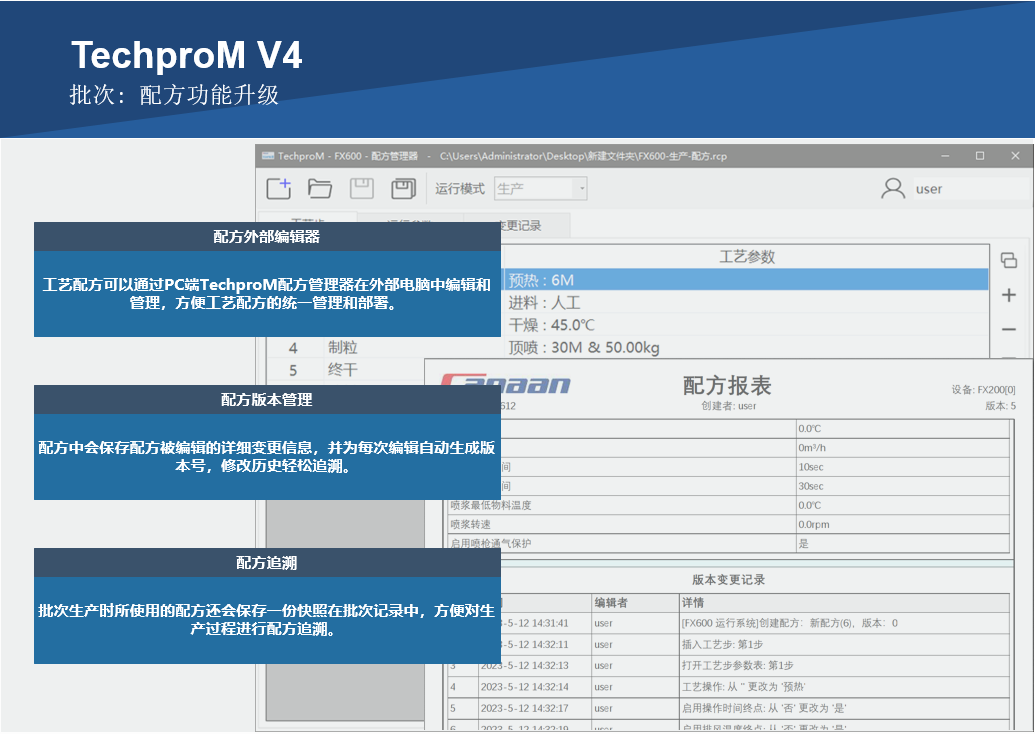Click log entry 创建配方: 新配方(6)

[789, 623]
